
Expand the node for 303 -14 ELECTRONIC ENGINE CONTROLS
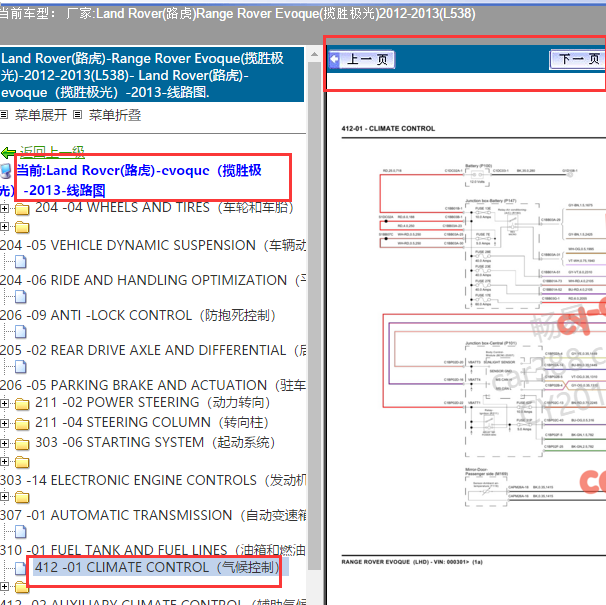pyautogui.click(x=4, y=461)
